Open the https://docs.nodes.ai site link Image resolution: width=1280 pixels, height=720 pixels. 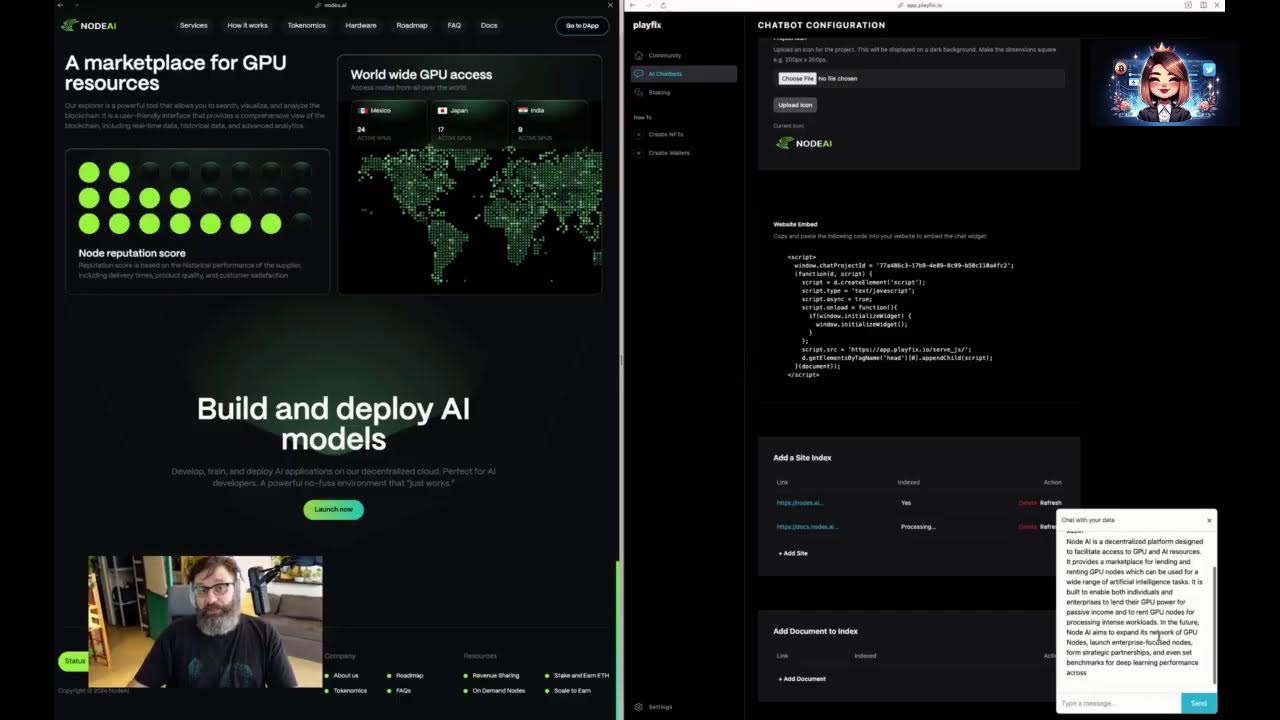807,527
